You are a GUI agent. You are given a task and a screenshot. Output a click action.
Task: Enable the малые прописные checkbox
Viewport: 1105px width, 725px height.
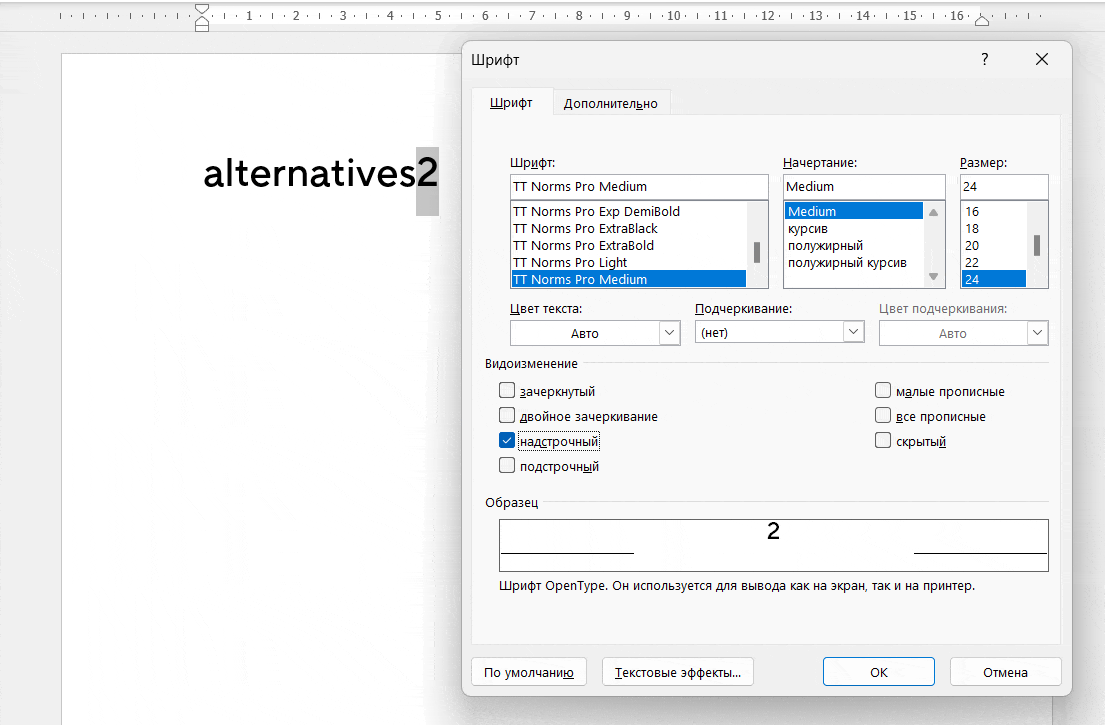click(883, 391)
